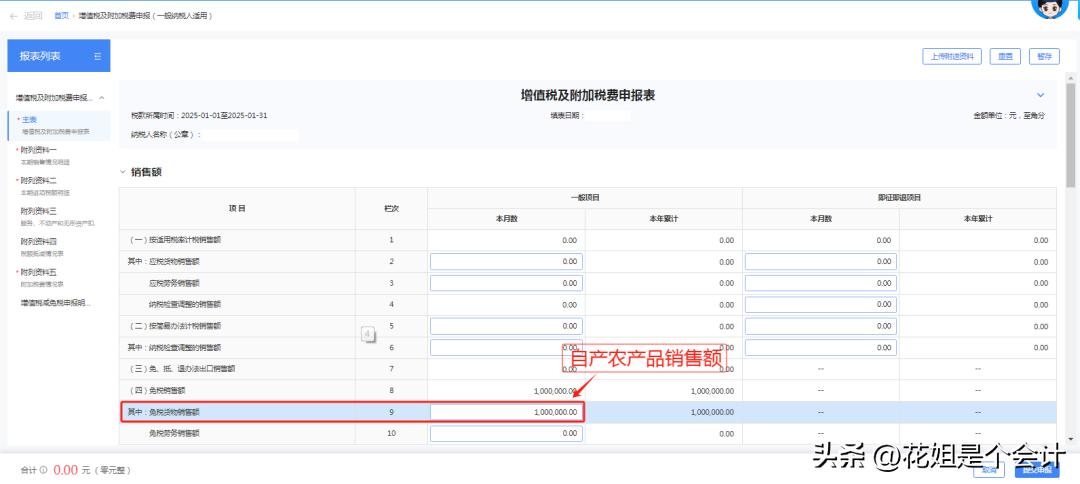Screen dimensions: 1080x484
Task: Open the 首页 breadcrumb link
Action: click(61, 15)
